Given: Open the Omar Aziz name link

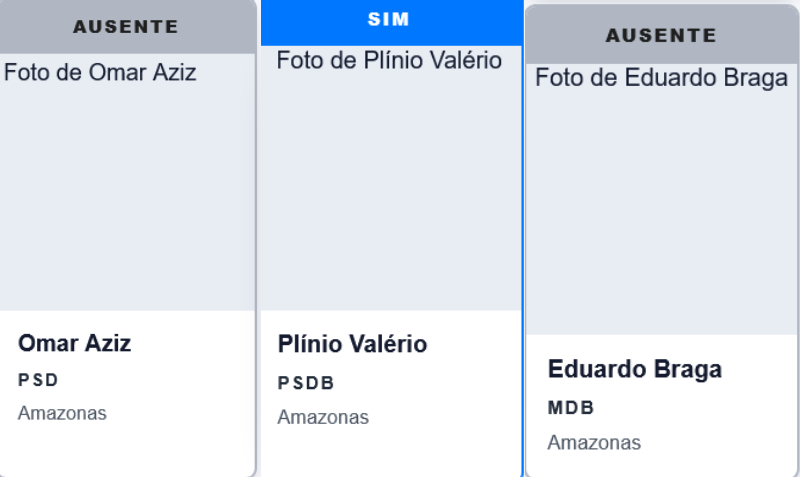Looking at the screenshot, I should point(74,343).
